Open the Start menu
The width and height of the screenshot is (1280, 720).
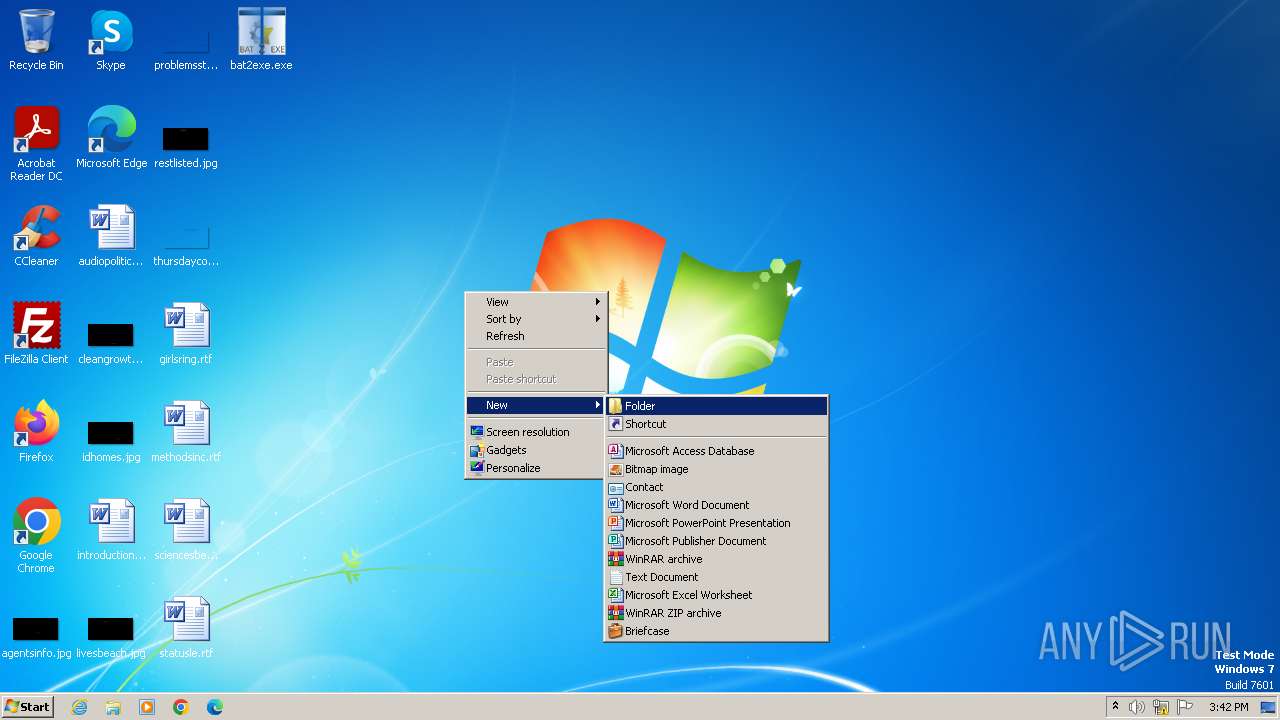pos(28,707)
